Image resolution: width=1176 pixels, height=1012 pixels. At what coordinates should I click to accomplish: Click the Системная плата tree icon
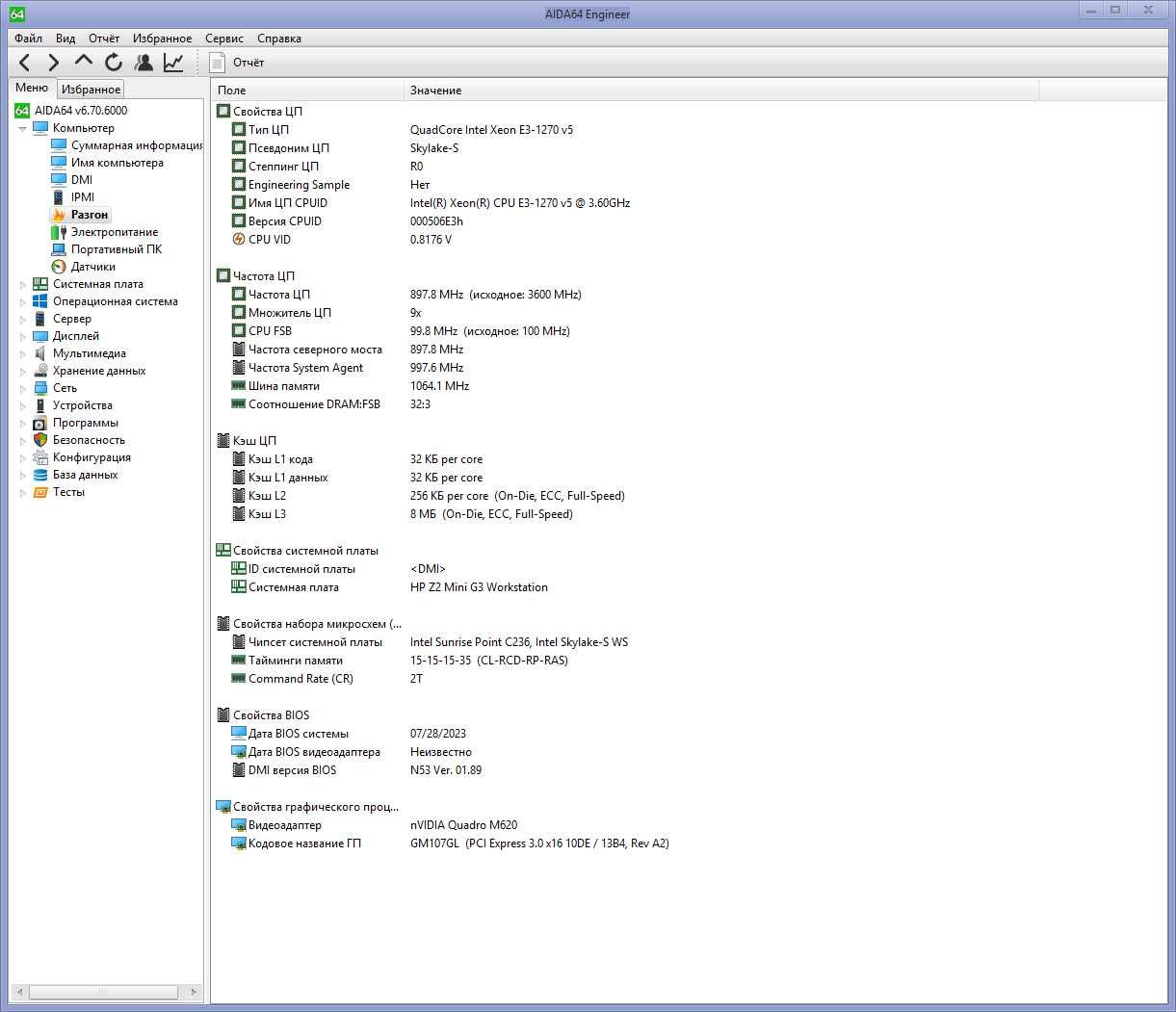pyautogui.click(x=40, y=284)
